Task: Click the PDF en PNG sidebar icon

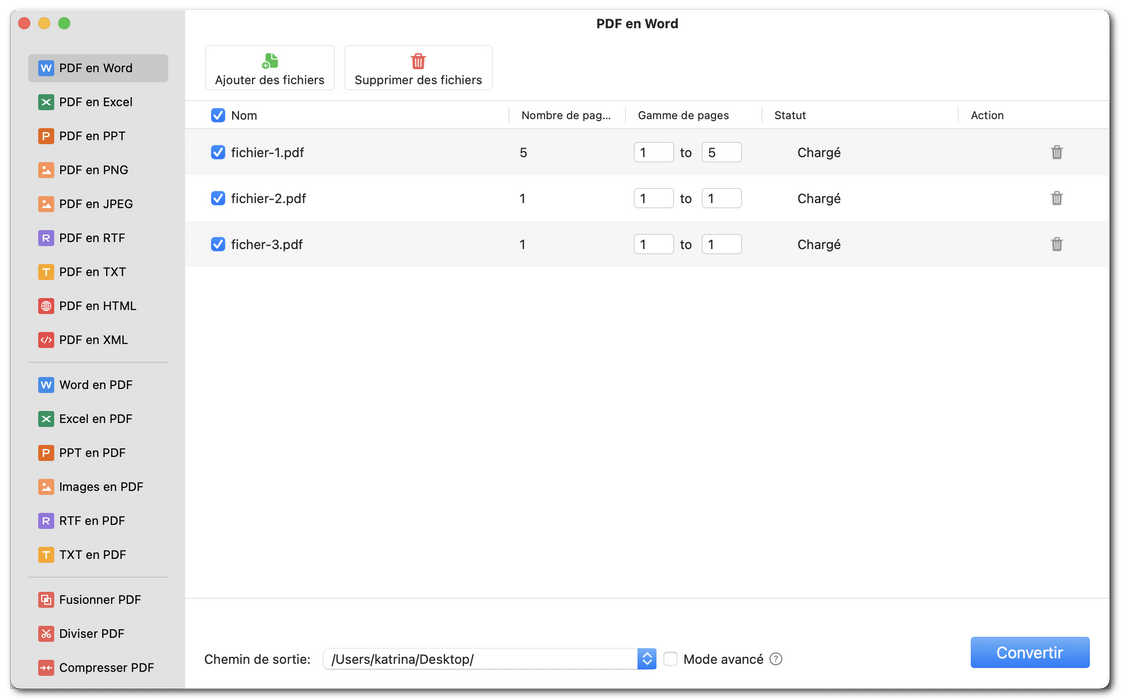Action: coord(45,169)
